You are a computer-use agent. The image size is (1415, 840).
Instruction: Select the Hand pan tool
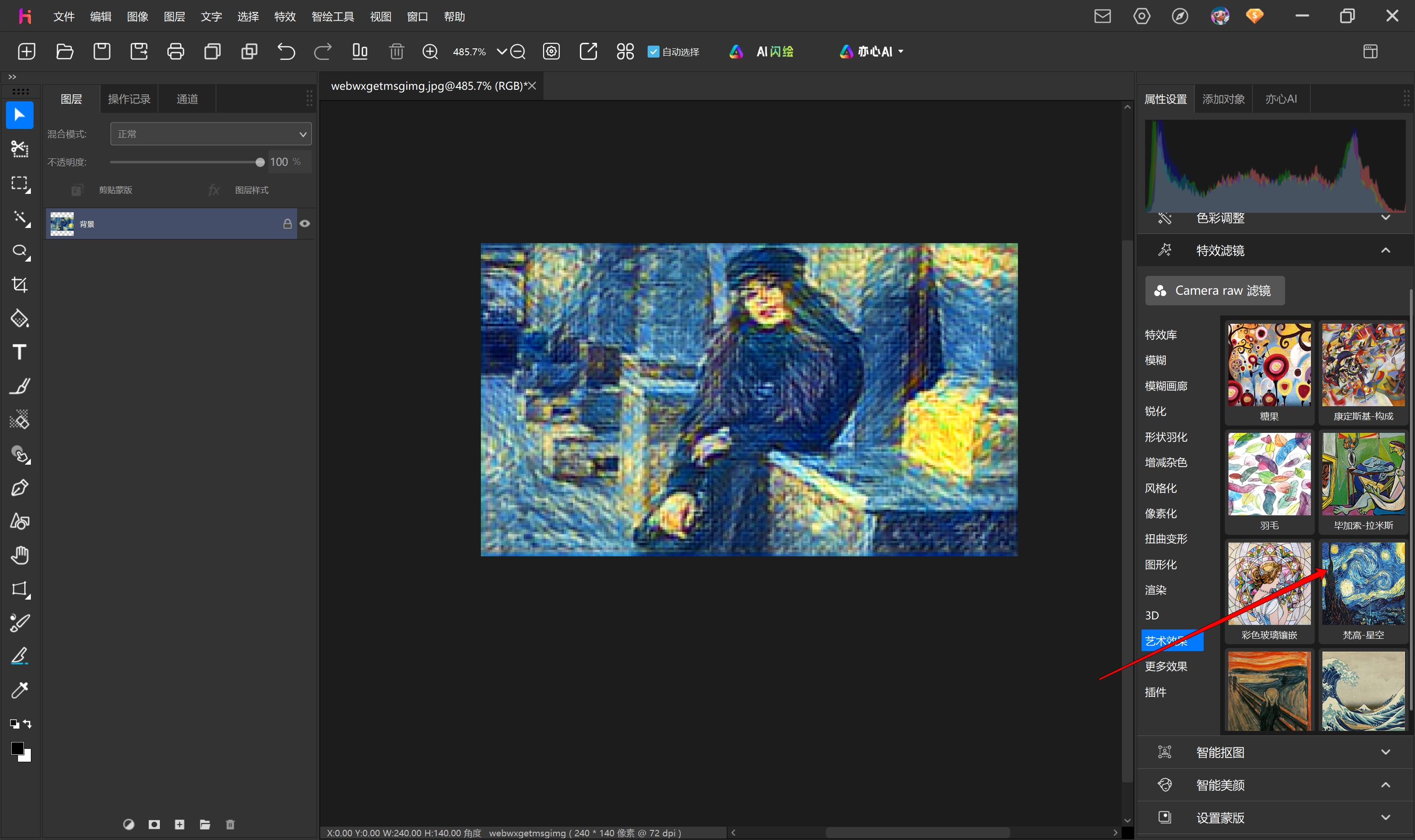pyautogui.click(x=20, y=555)
